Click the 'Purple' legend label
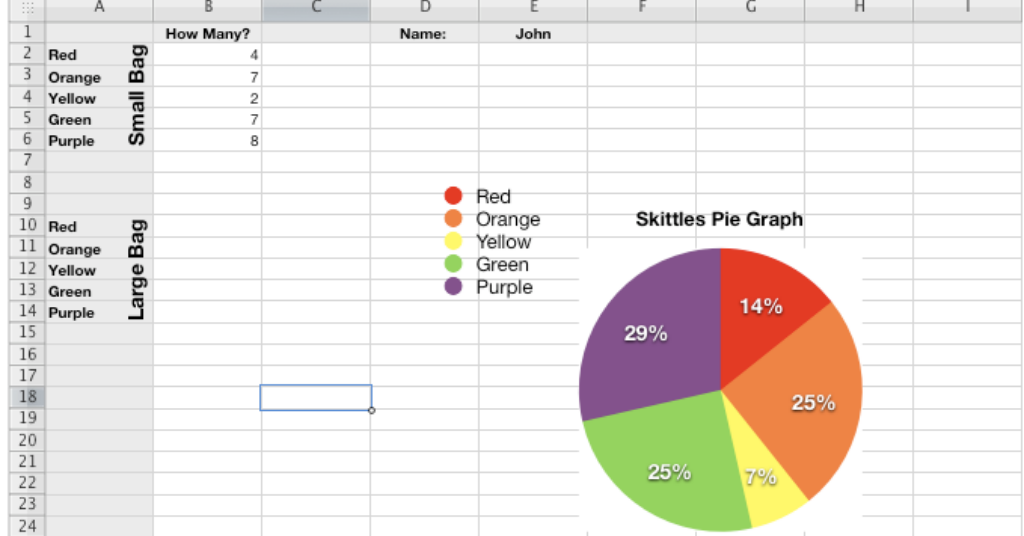Image resolution: width=1024 pixels, height=536 pixels. (504, 287)
